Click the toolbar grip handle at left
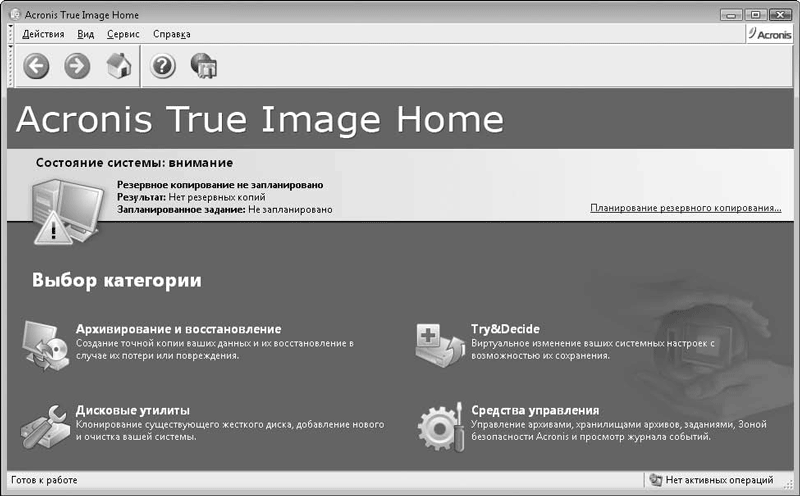The width and height of the screenshot is (800, 496). (11, 66)
